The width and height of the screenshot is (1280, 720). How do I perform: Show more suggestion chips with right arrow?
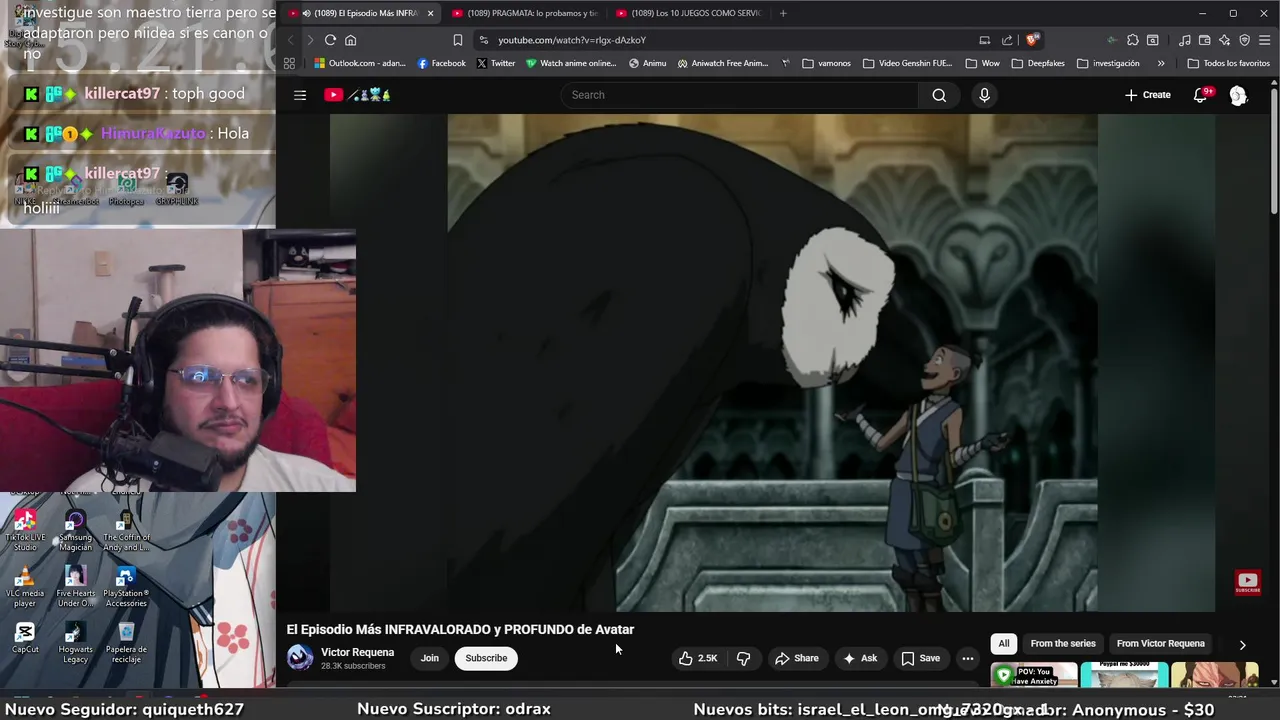click(x=1242, y=645)
